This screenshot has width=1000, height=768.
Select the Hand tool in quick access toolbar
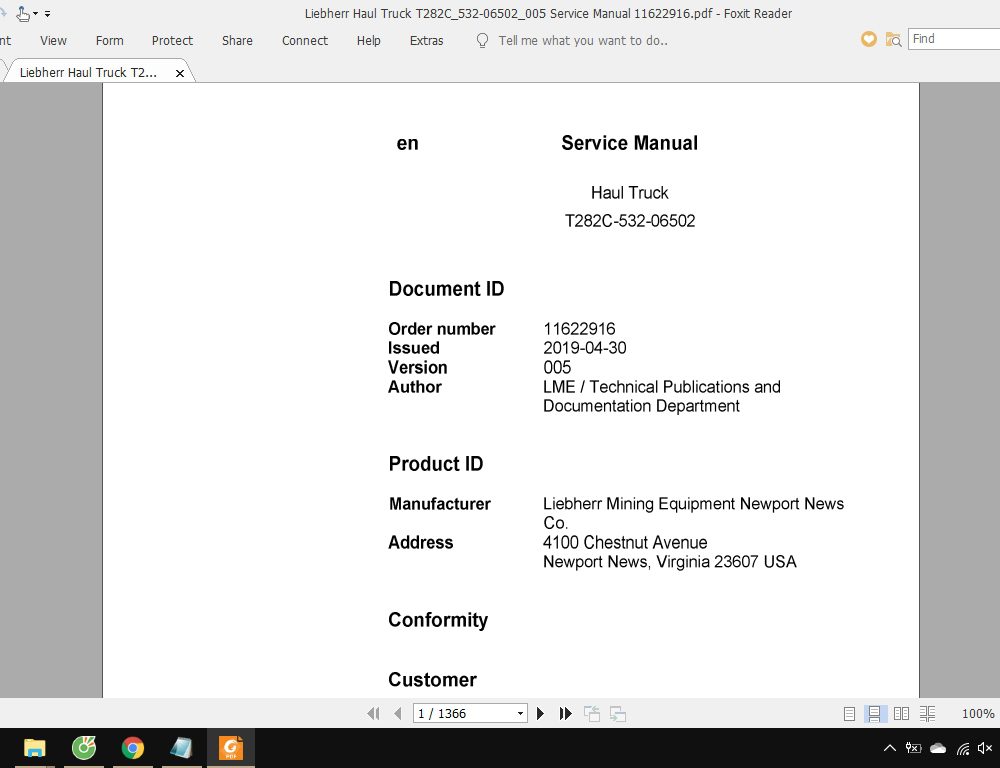tap(22, 13)
